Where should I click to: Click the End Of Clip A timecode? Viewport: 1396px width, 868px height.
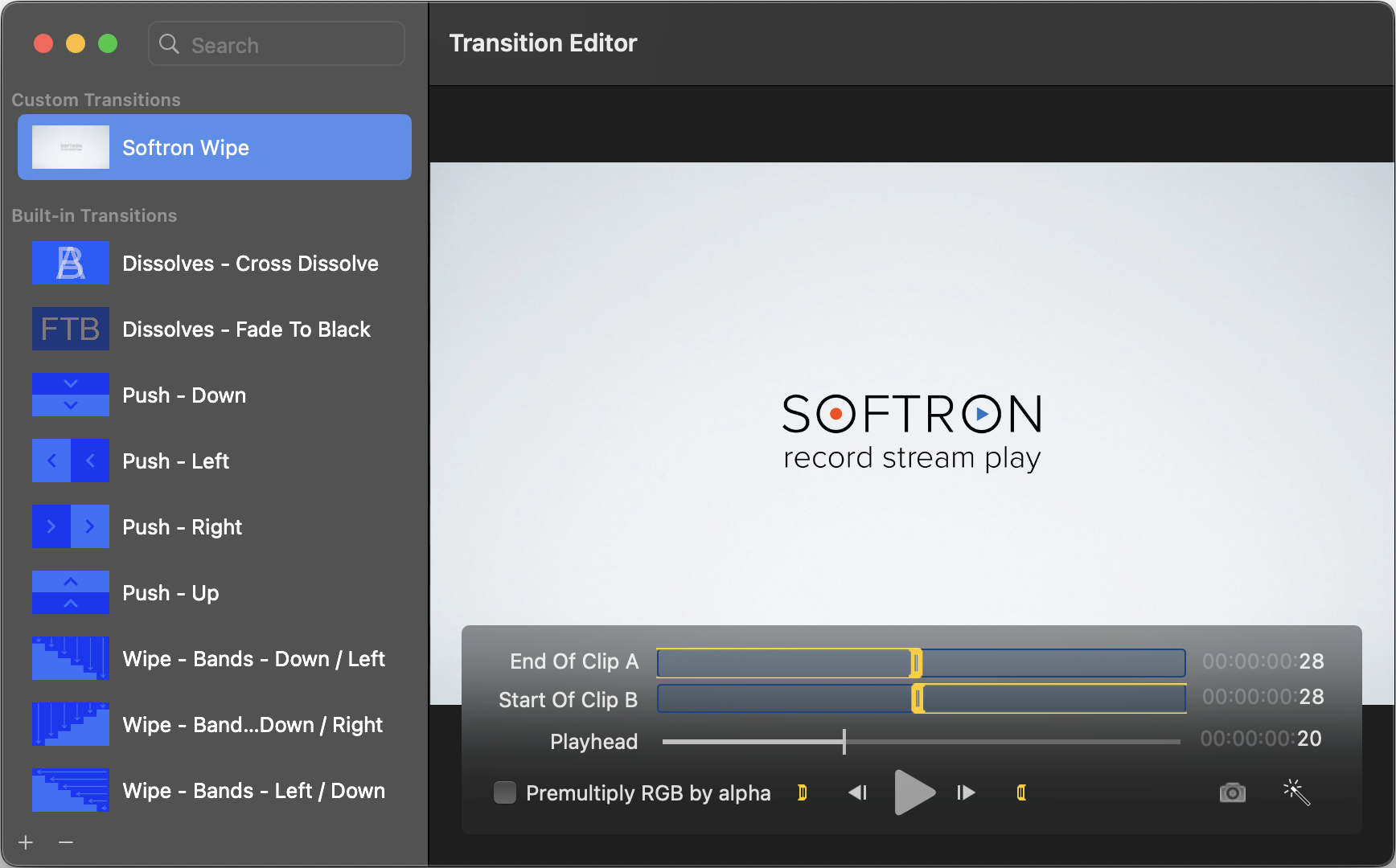pyautogui.click(x=1263, y=661)
